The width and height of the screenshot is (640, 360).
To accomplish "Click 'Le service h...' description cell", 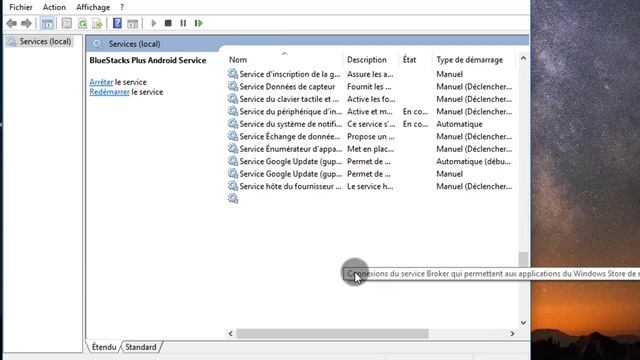I will click(x=370, y=186).
